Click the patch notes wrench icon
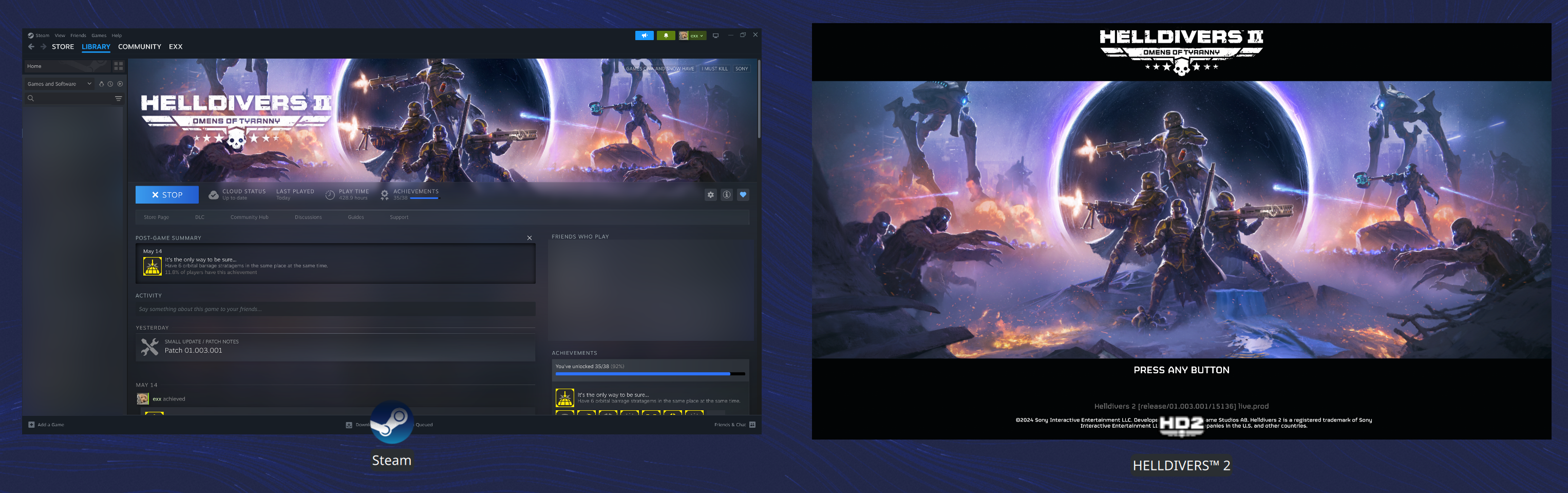 (150, 347)
